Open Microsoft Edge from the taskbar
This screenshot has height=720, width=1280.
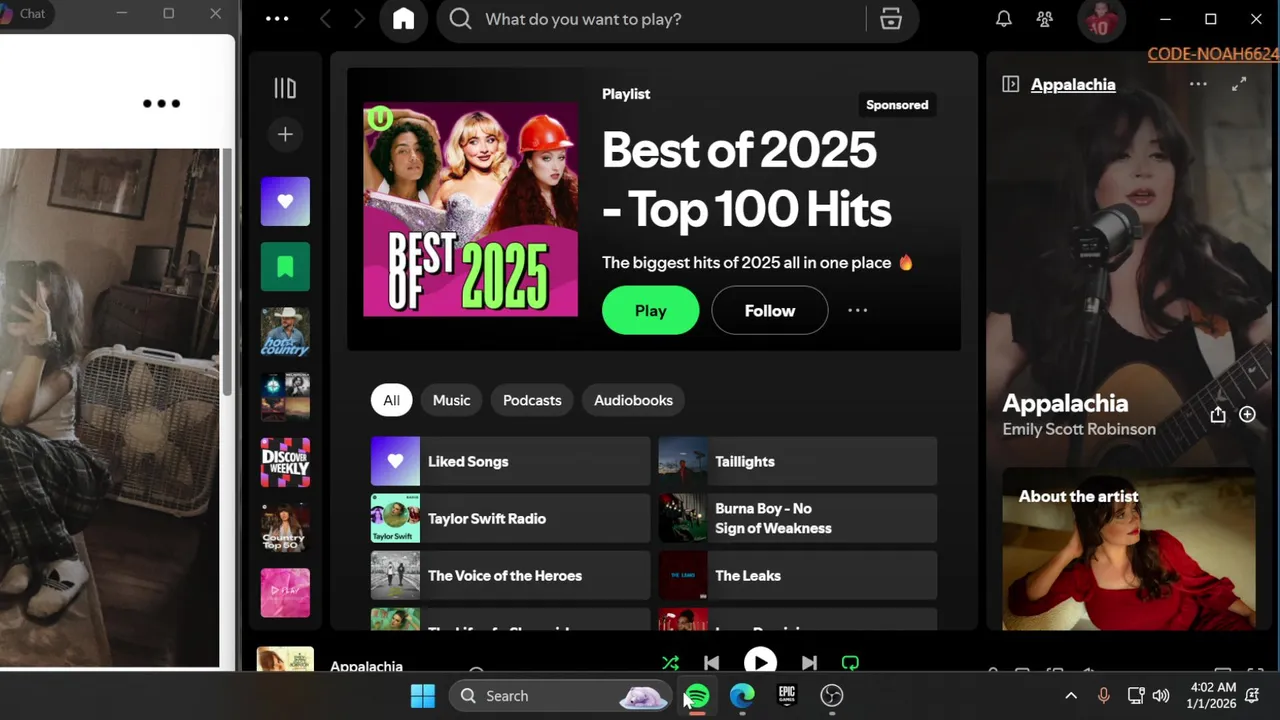point(742,696)
